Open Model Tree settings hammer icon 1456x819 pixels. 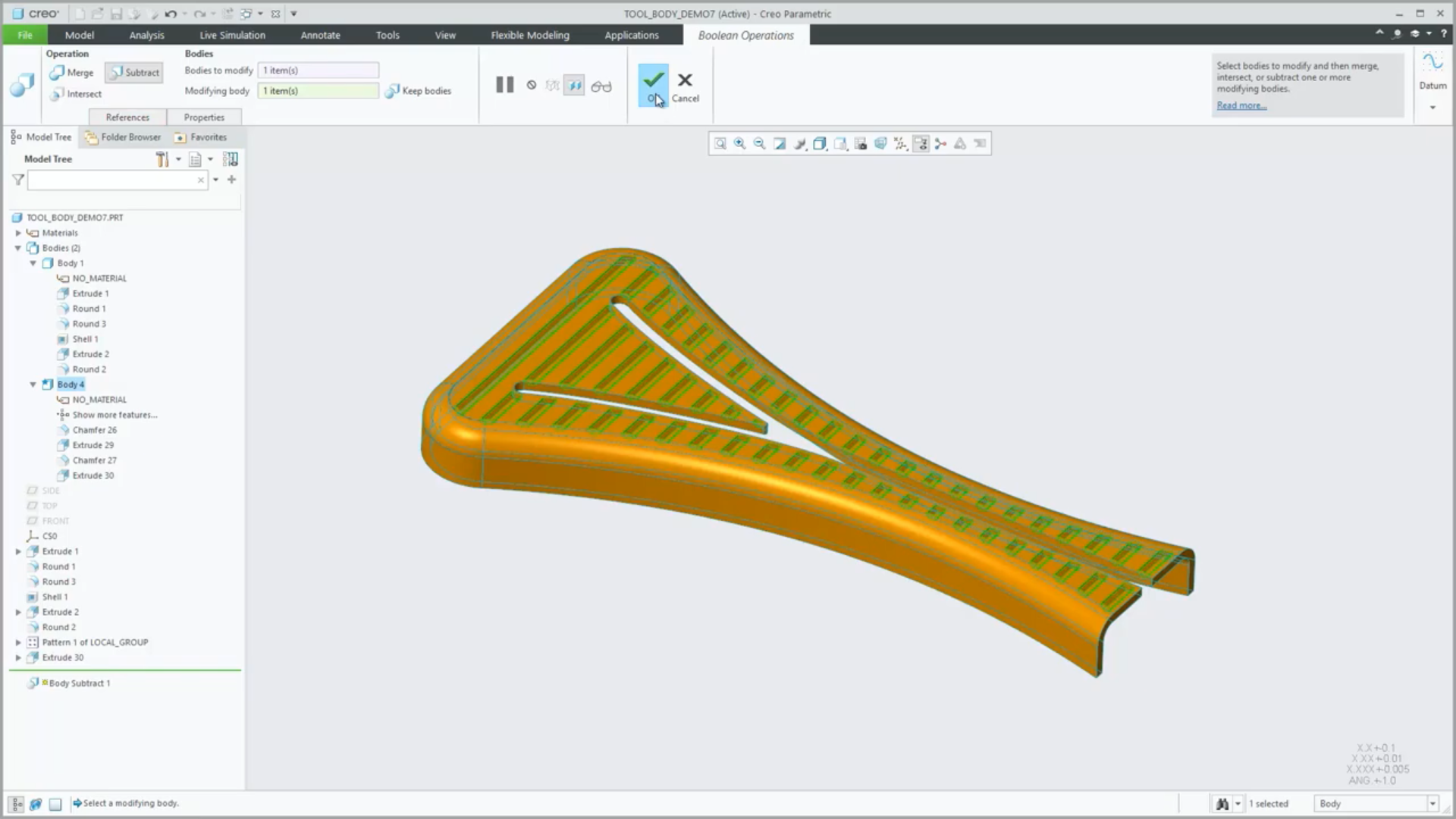(x=162, y=159)
